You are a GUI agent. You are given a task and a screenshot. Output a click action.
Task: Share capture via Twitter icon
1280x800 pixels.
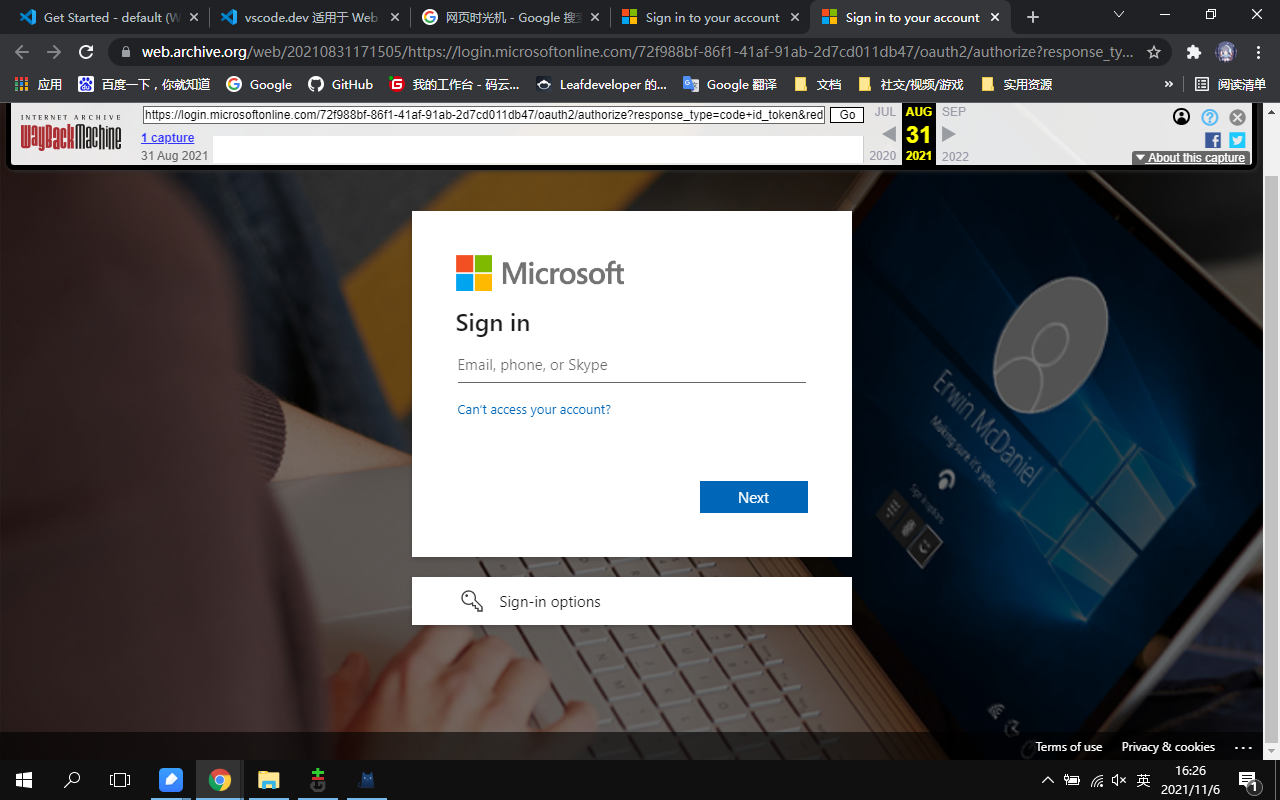tap(1237, 141)
